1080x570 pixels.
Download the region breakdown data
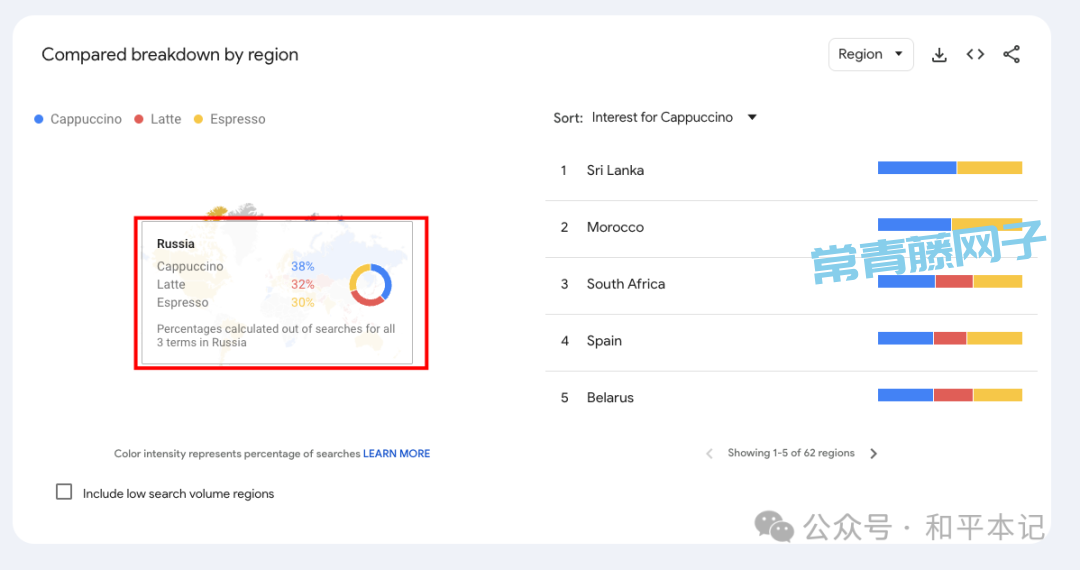(x=939, y=55)
